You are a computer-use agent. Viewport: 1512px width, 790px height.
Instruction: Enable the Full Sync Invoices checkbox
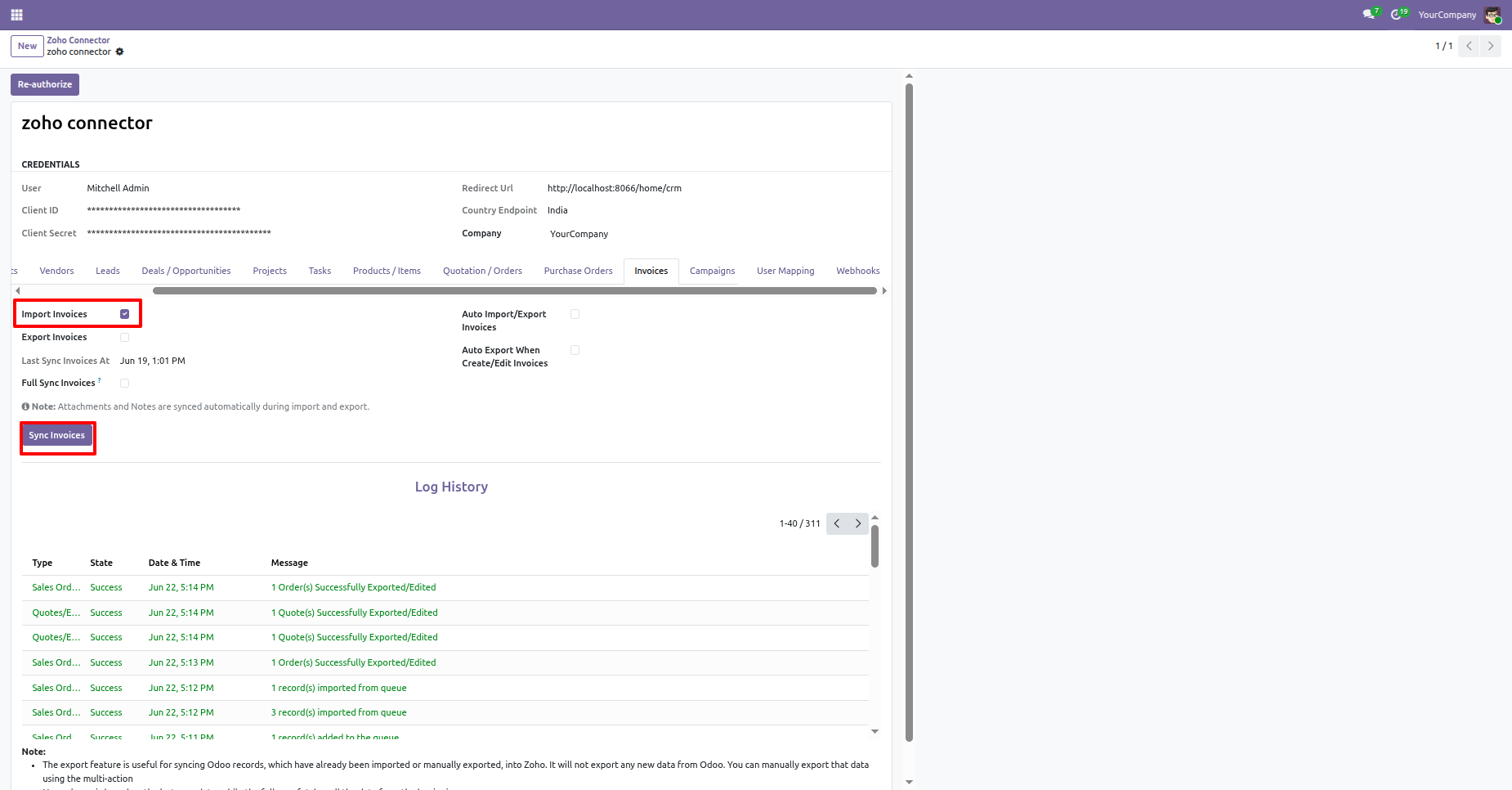pos(124,383)
